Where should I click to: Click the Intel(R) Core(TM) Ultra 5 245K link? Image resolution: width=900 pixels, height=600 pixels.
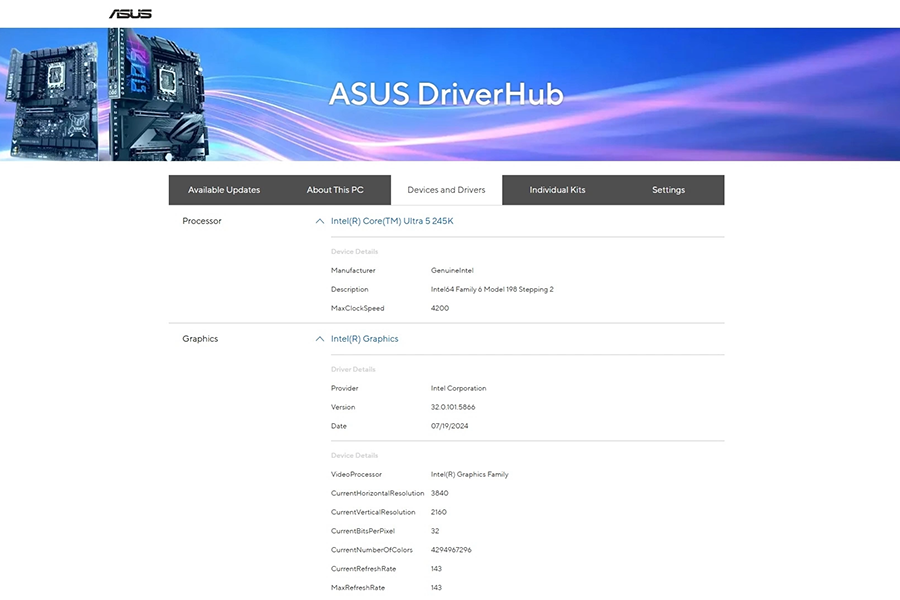[392, 220]
